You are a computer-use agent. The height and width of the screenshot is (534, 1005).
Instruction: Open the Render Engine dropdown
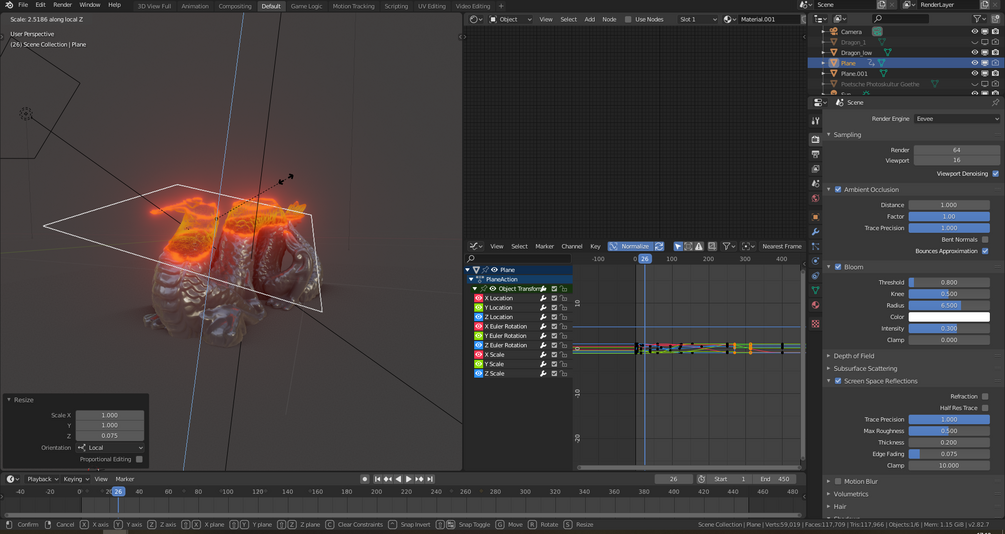tap(955, 118)
